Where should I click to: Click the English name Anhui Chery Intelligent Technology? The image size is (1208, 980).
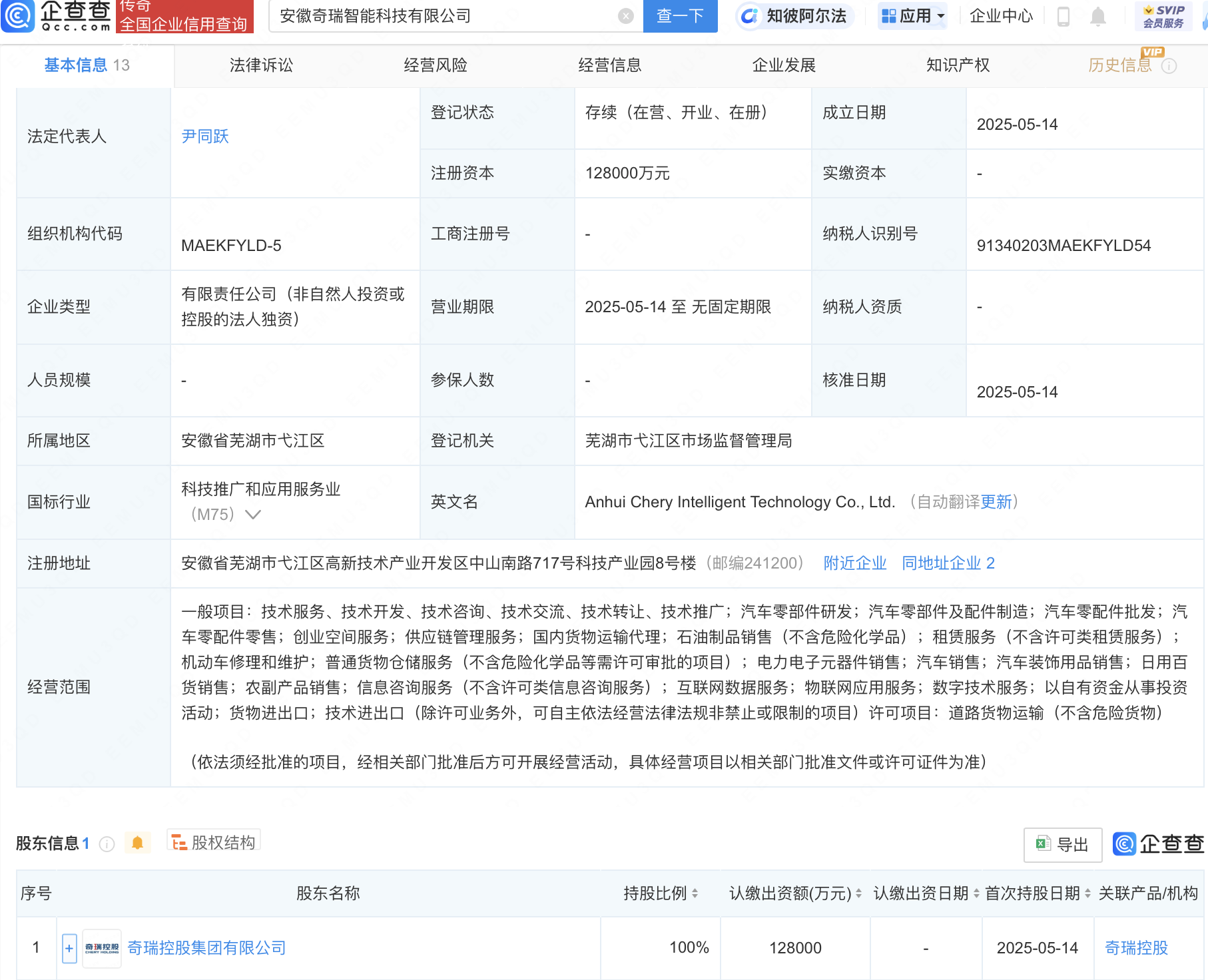click(740, 502)
